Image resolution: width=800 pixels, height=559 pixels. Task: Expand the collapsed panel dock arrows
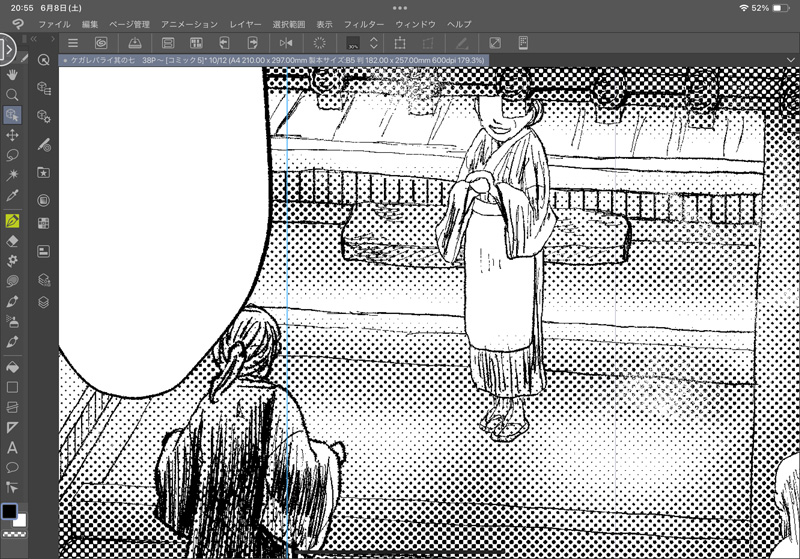pos(34,39)
